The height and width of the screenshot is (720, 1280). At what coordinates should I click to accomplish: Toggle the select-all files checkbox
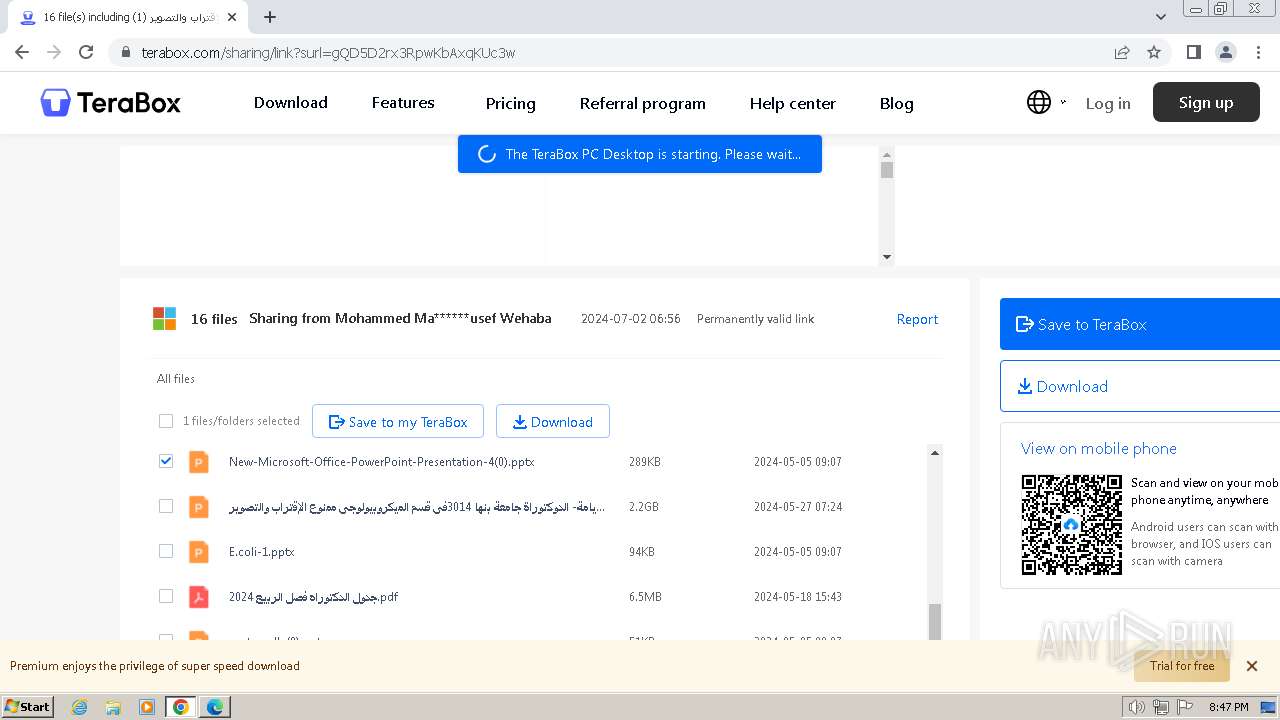pos(166,421)
